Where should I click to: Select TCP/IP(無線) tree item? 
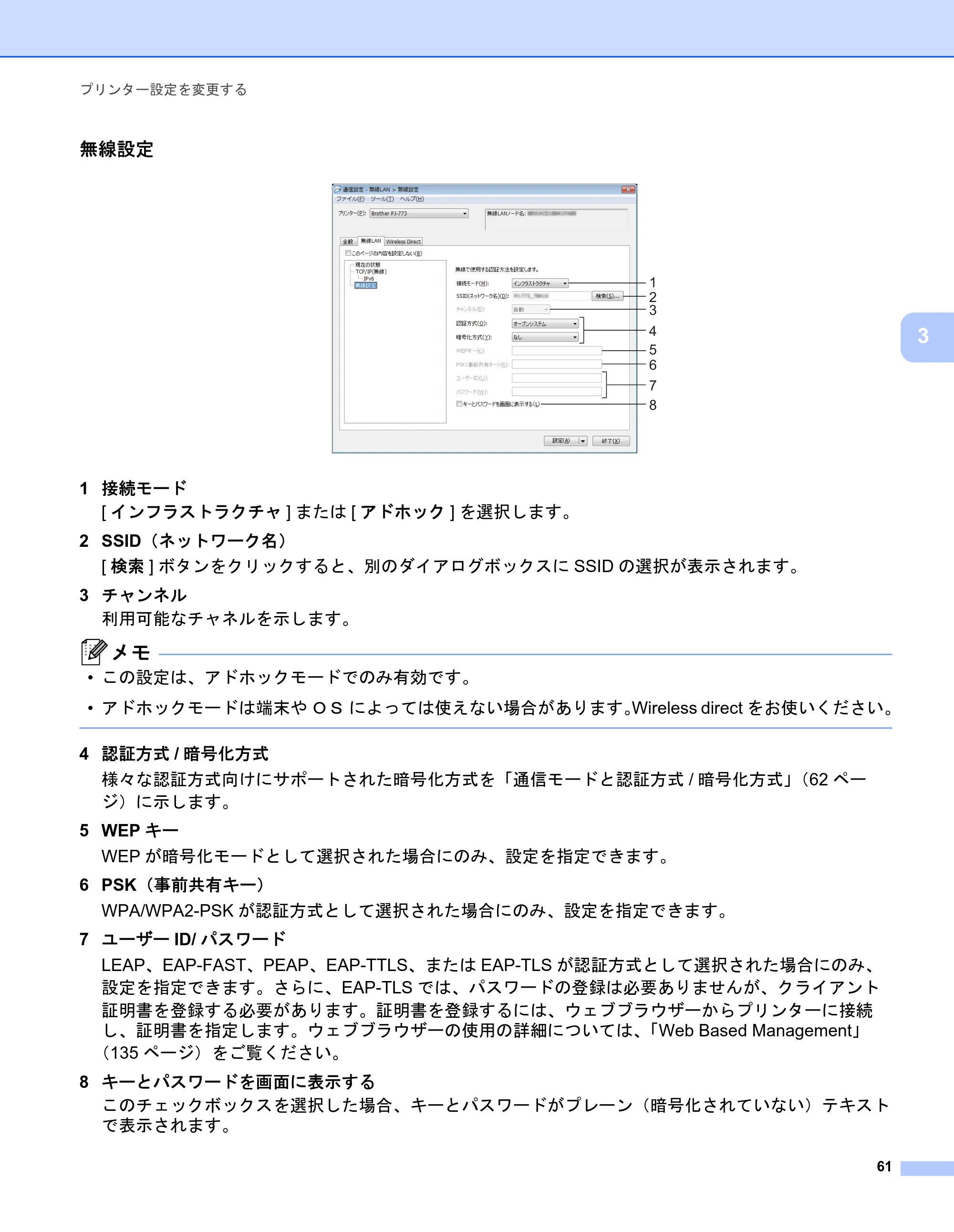371,271
